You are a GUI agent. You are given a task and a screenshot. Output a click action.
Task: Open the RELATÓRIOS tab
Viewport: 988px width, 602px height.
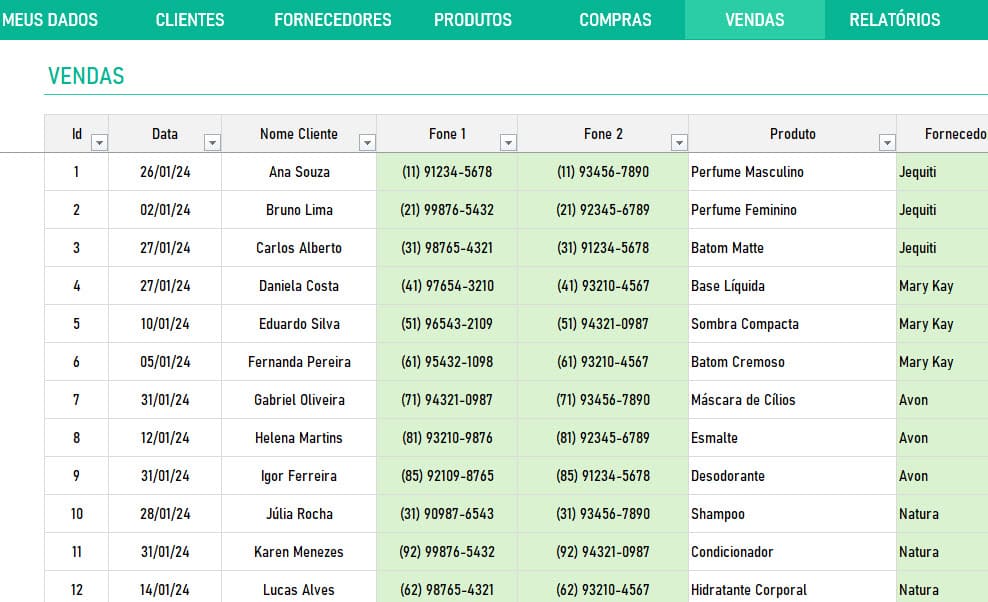893,19
